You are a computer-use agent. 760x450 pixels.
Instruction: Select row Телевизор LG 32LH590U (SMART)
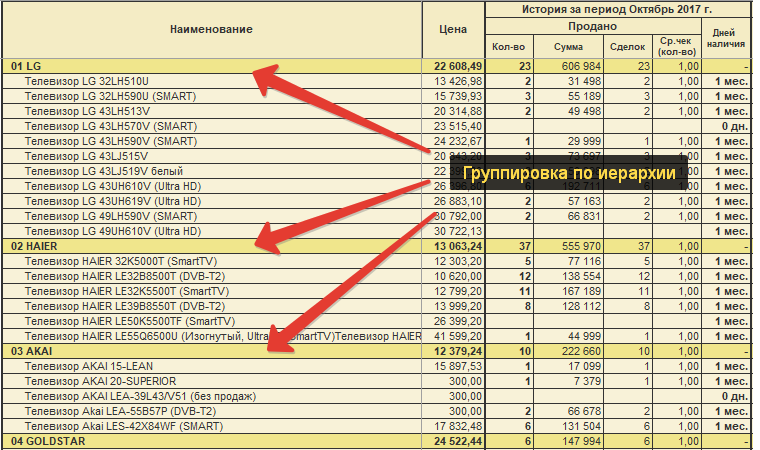(x=377, y=96)
